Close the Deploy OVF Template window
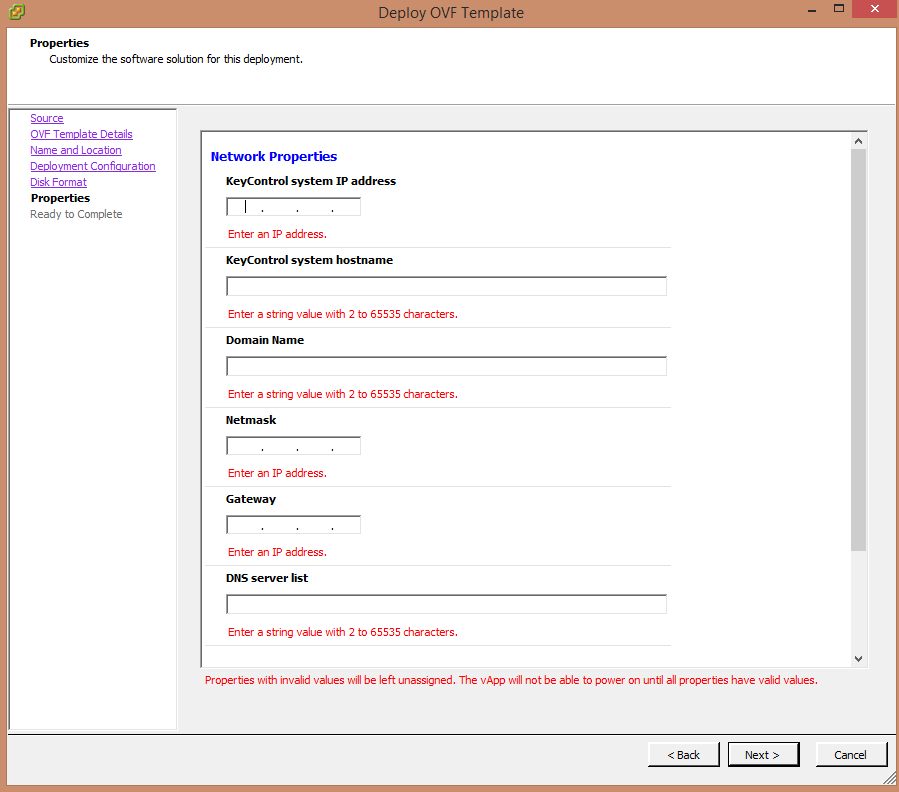This screenshot has height=792, width=899. [875, 9]
